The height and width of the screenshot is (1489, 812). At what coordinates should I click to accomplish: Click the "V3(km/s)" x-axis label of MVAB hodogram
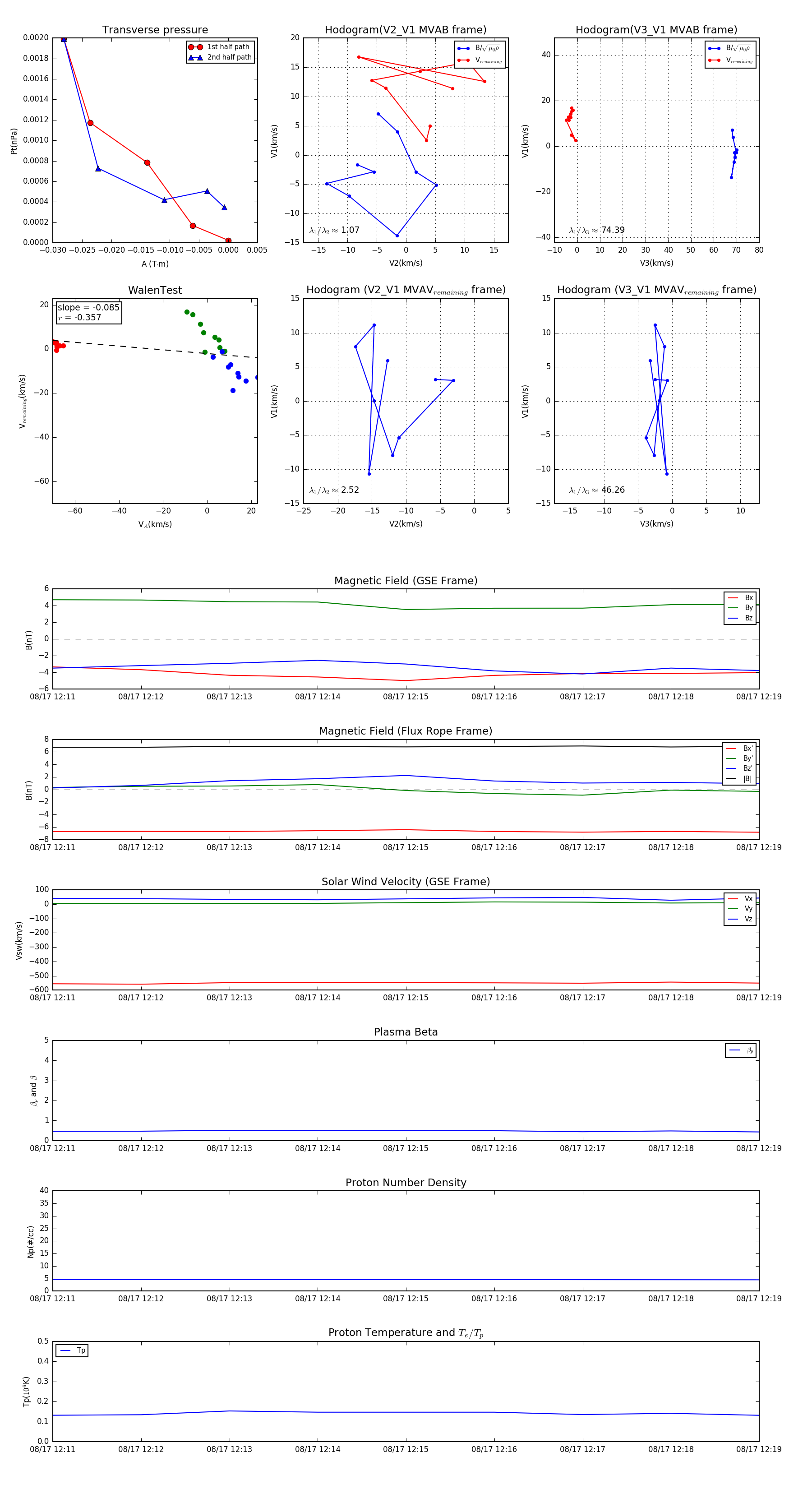[x=656, y=263]
